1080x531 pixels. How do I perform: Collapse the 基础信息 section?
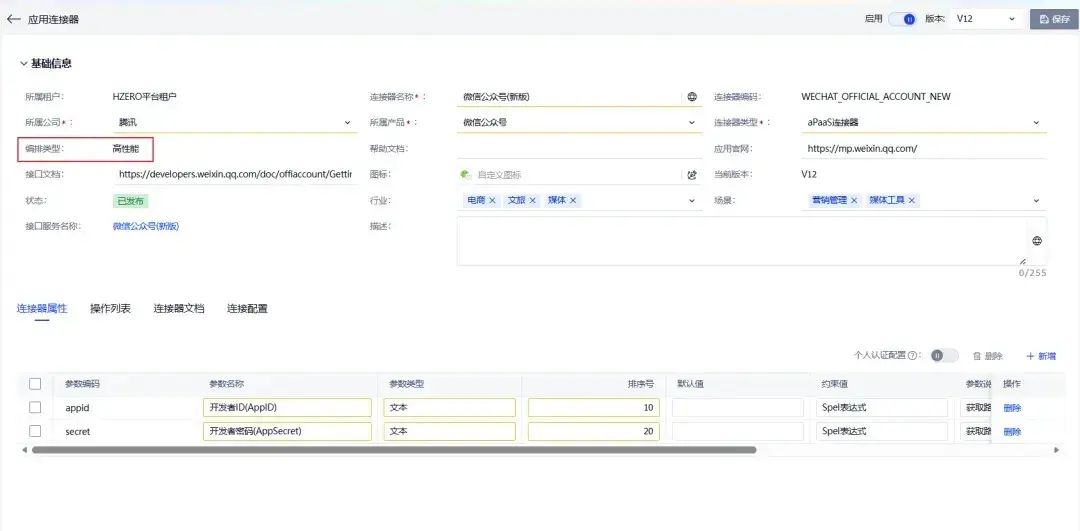tap(24, 63)
